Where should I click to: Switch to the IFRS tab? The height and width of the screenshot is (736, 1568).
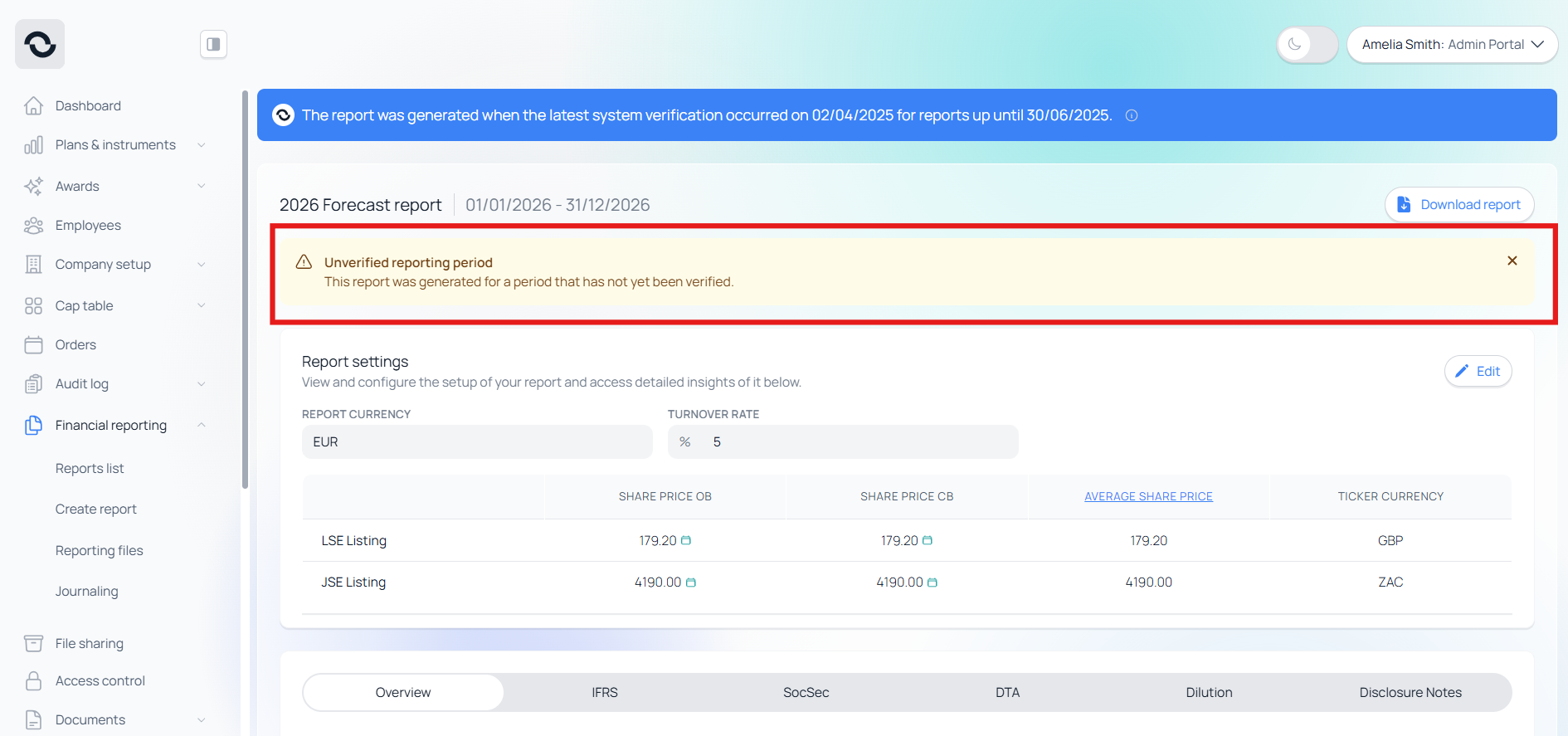point(605,692)
